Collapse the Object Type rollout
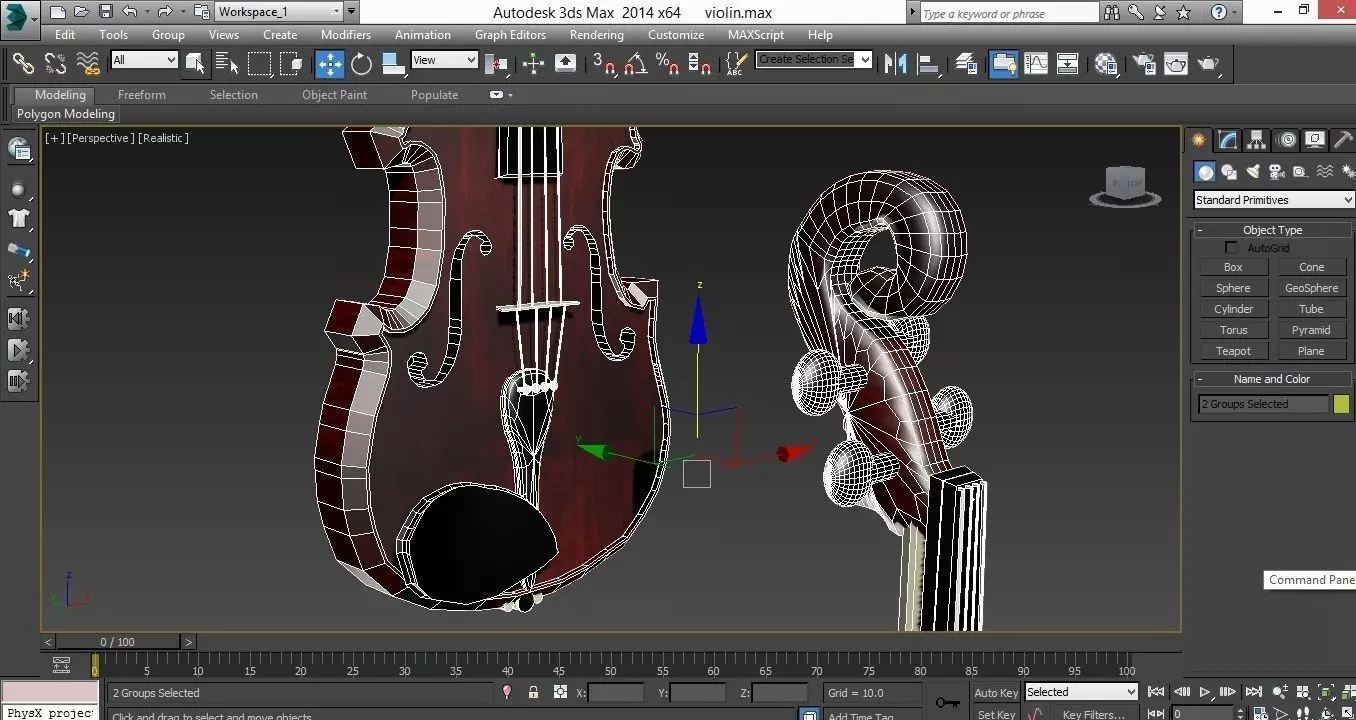The image size is (1356, 720). (1272, 230)
